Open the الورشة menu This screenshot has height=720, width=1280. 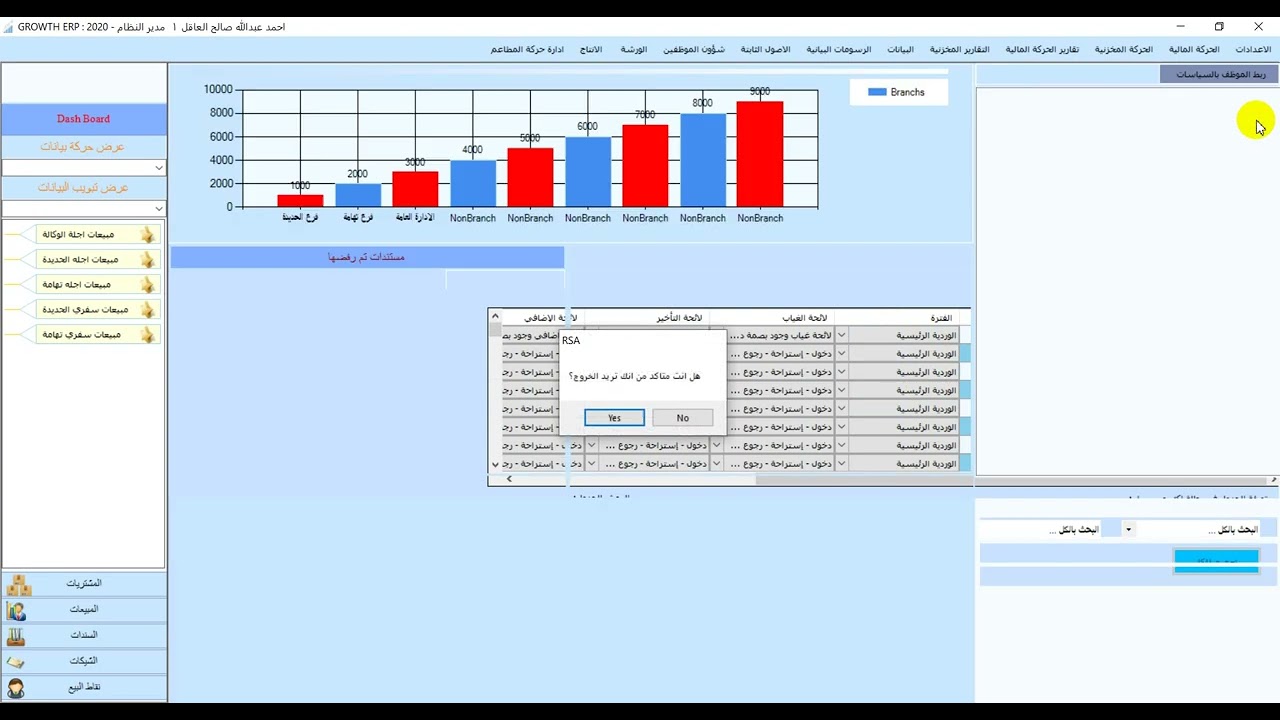coord(633,49)
